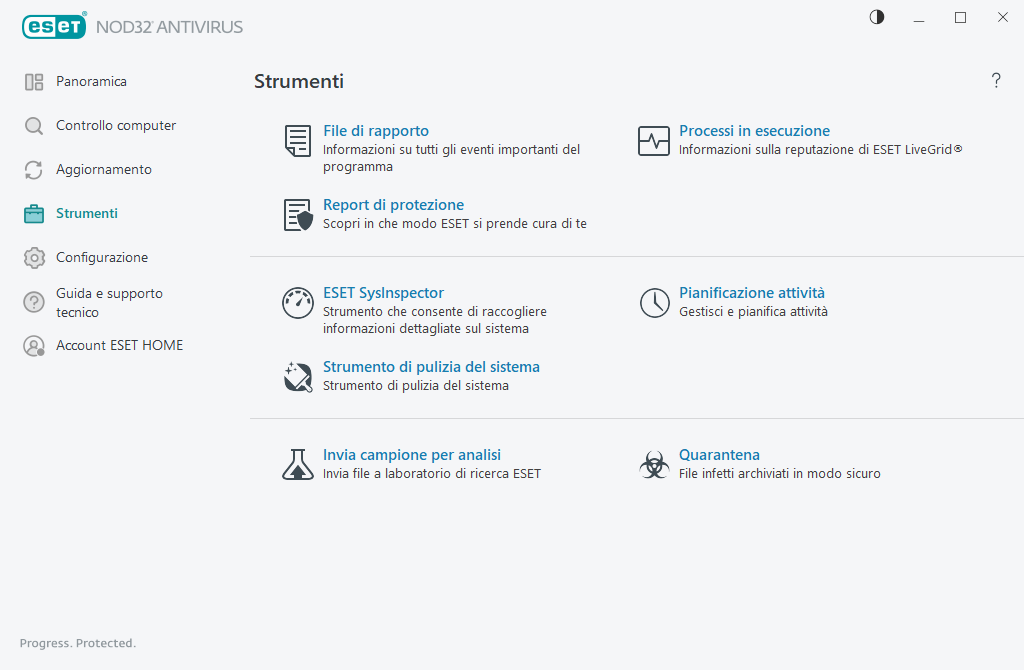The width and height of the screenshot is (1024, 670).
Task: Click the Report di protezione shield icon
Action: pos(297,215)
